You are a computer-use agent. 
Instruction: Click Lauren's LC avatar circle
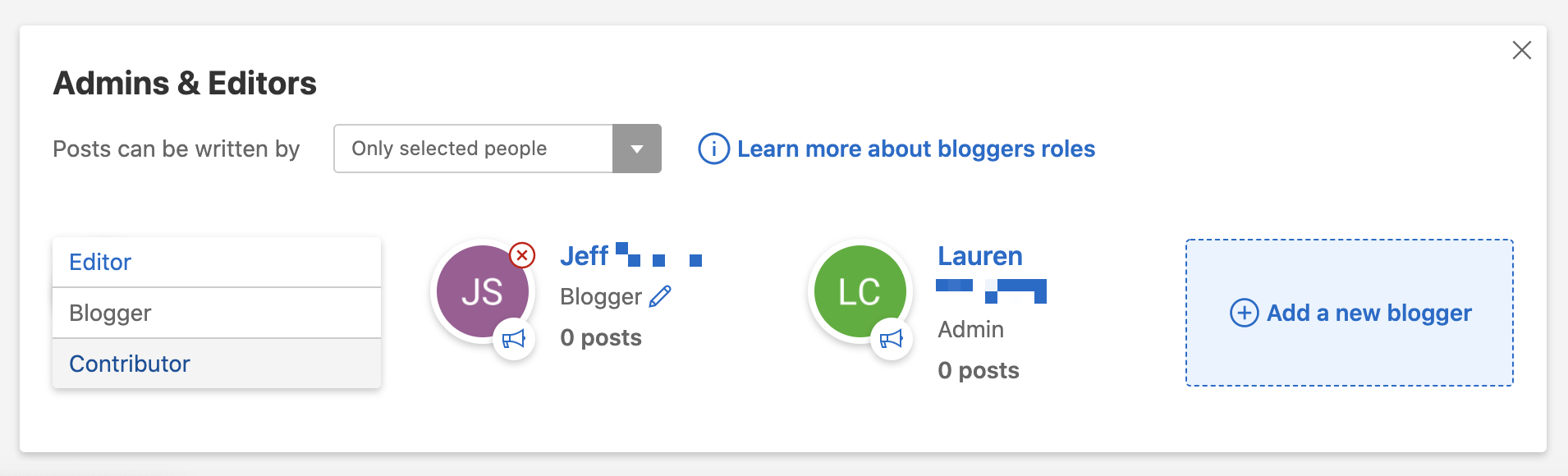[858, 290]
